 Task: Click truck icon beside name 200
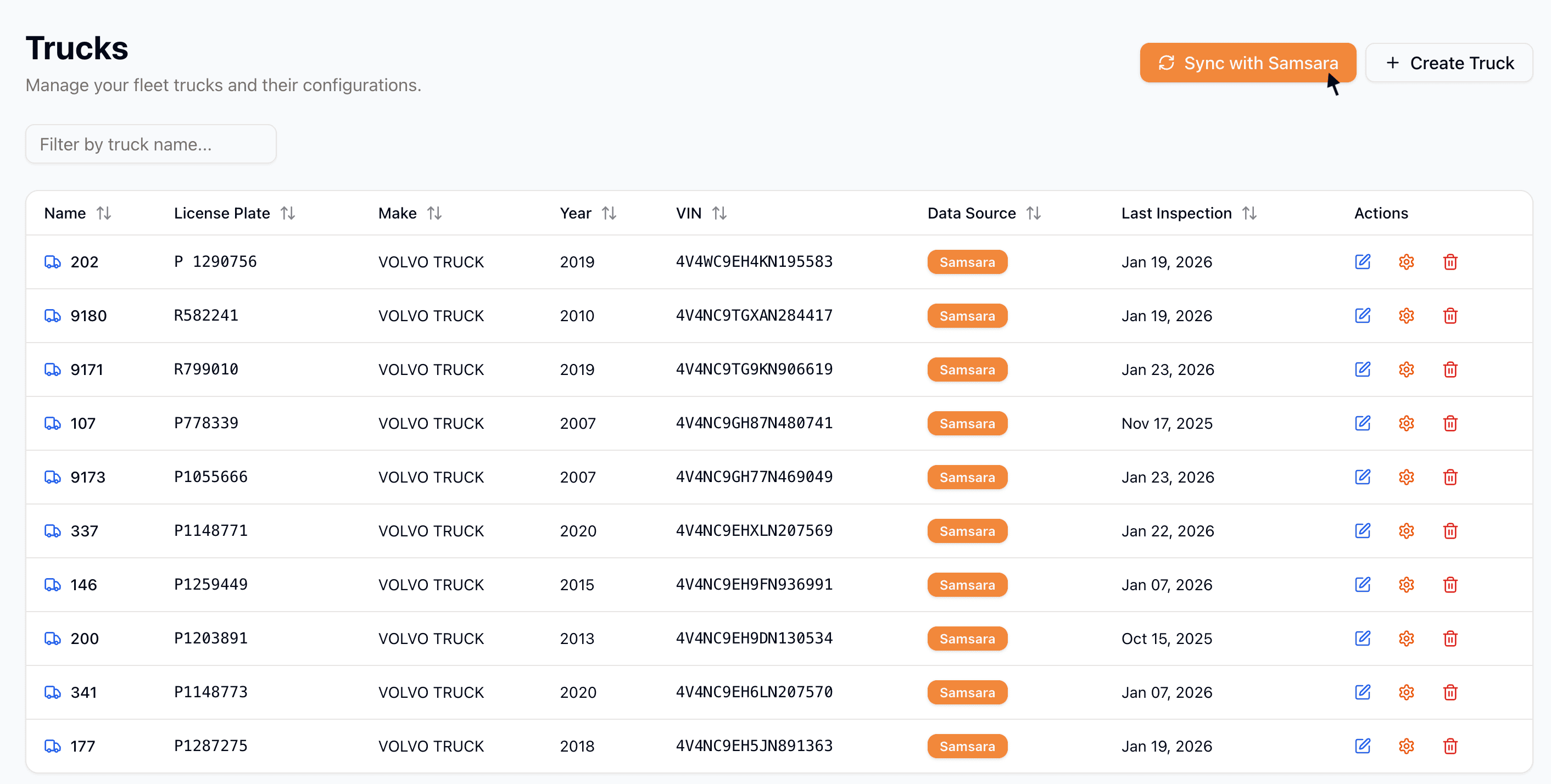(x=53, y=639)
